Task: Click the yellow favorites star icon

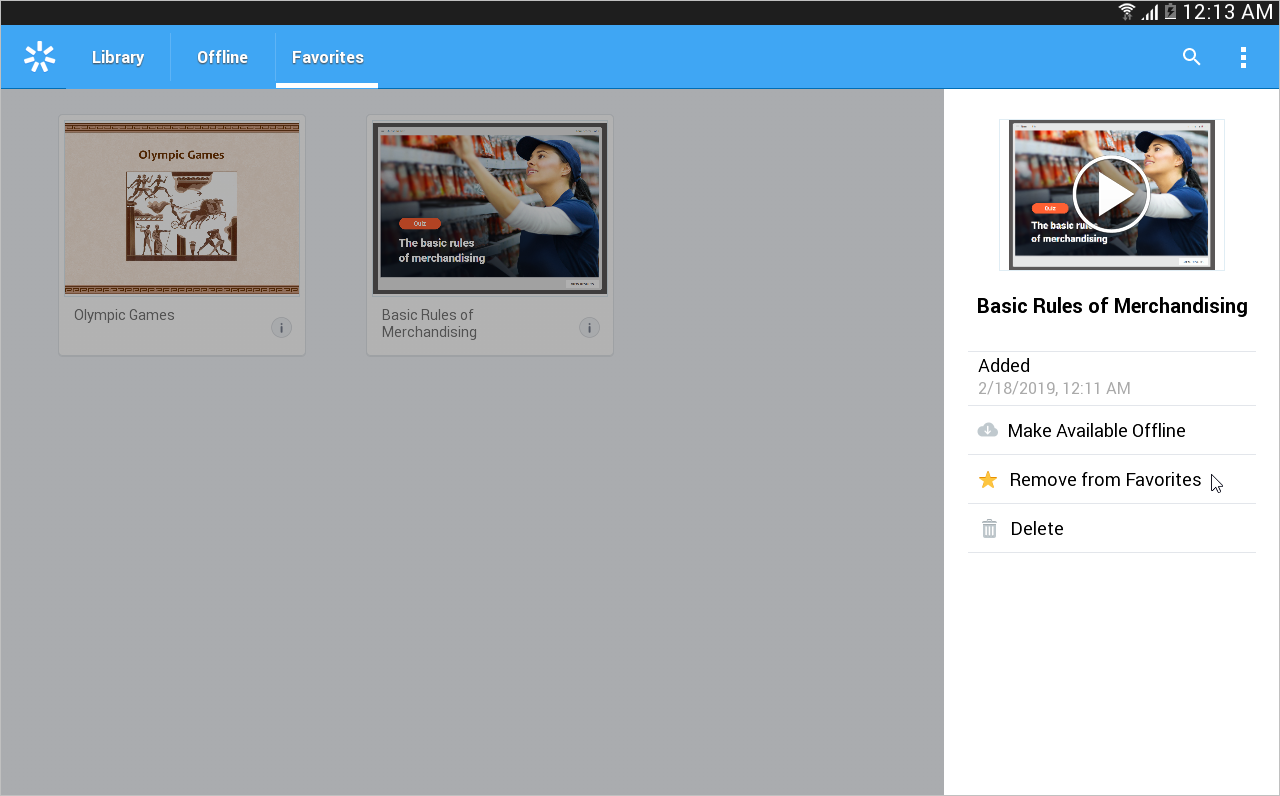Action: click(988, 480)
